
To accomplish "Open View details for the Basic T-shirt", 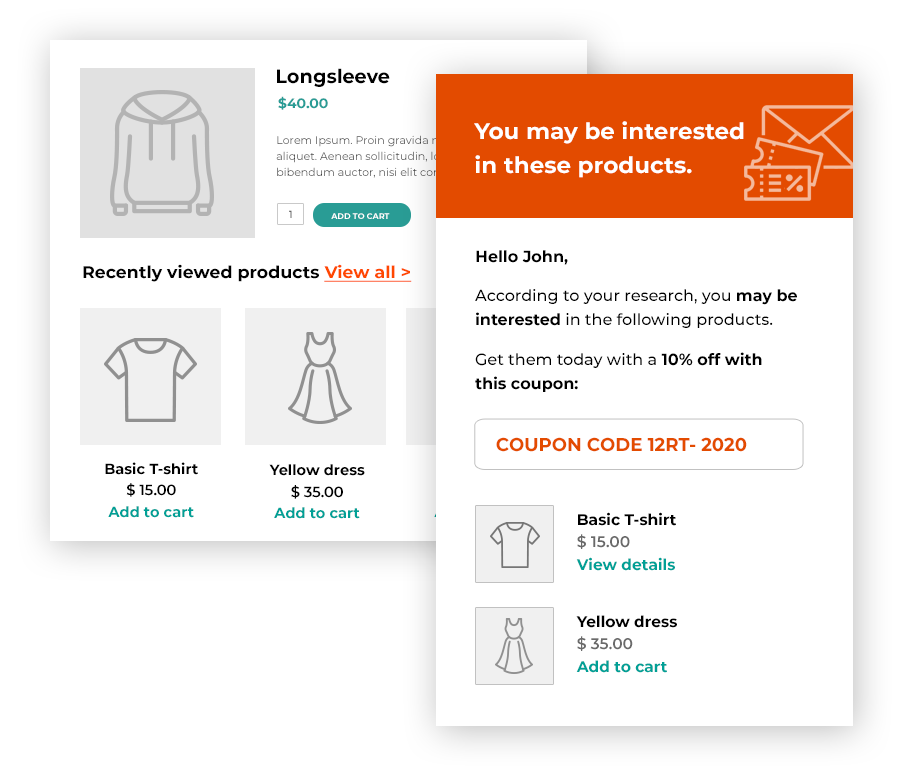I will click(625, 564).
